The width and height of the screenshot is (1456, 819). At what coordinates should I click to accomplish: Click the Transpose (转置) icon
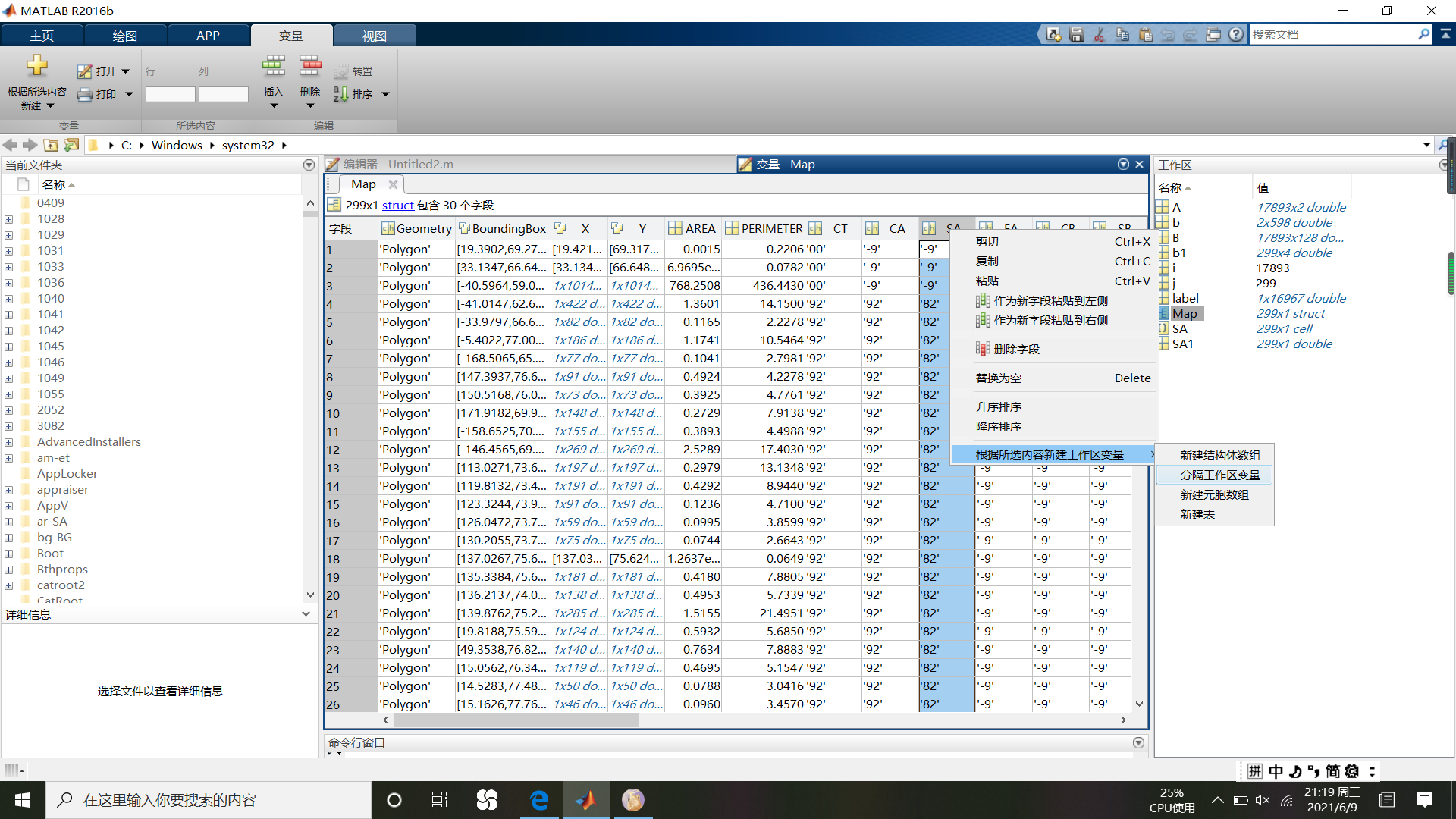pyautogui.click(x=341, y=71)
